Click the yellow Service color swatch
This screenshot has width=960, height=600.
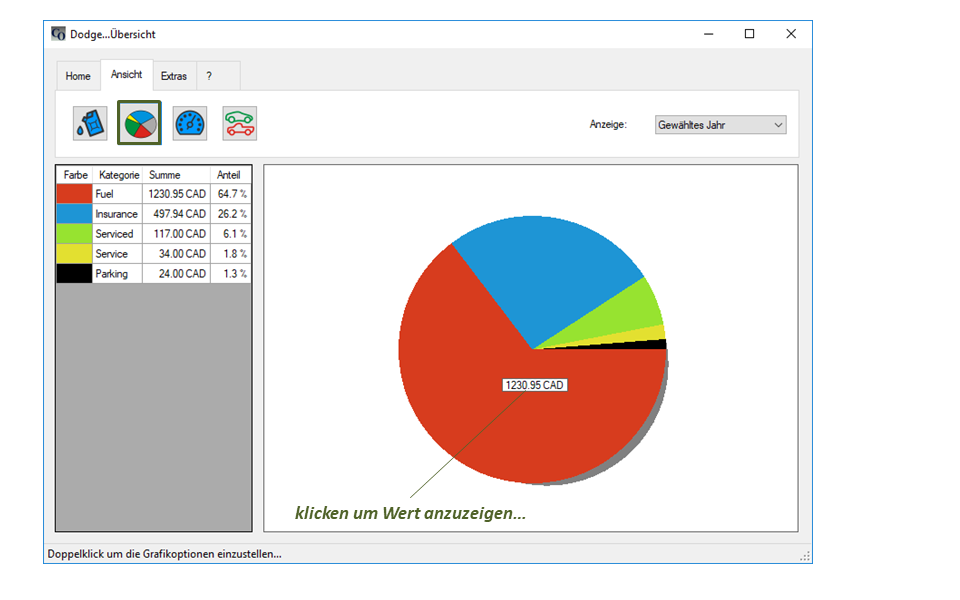(x=74, y=254)
